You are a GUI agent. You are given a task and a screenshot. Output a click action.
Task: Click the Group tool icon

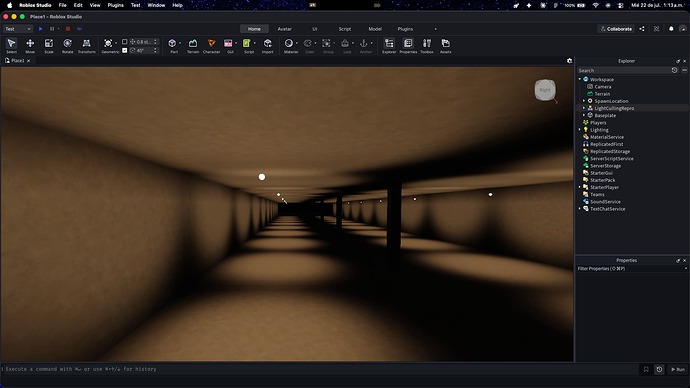(326, 43)
